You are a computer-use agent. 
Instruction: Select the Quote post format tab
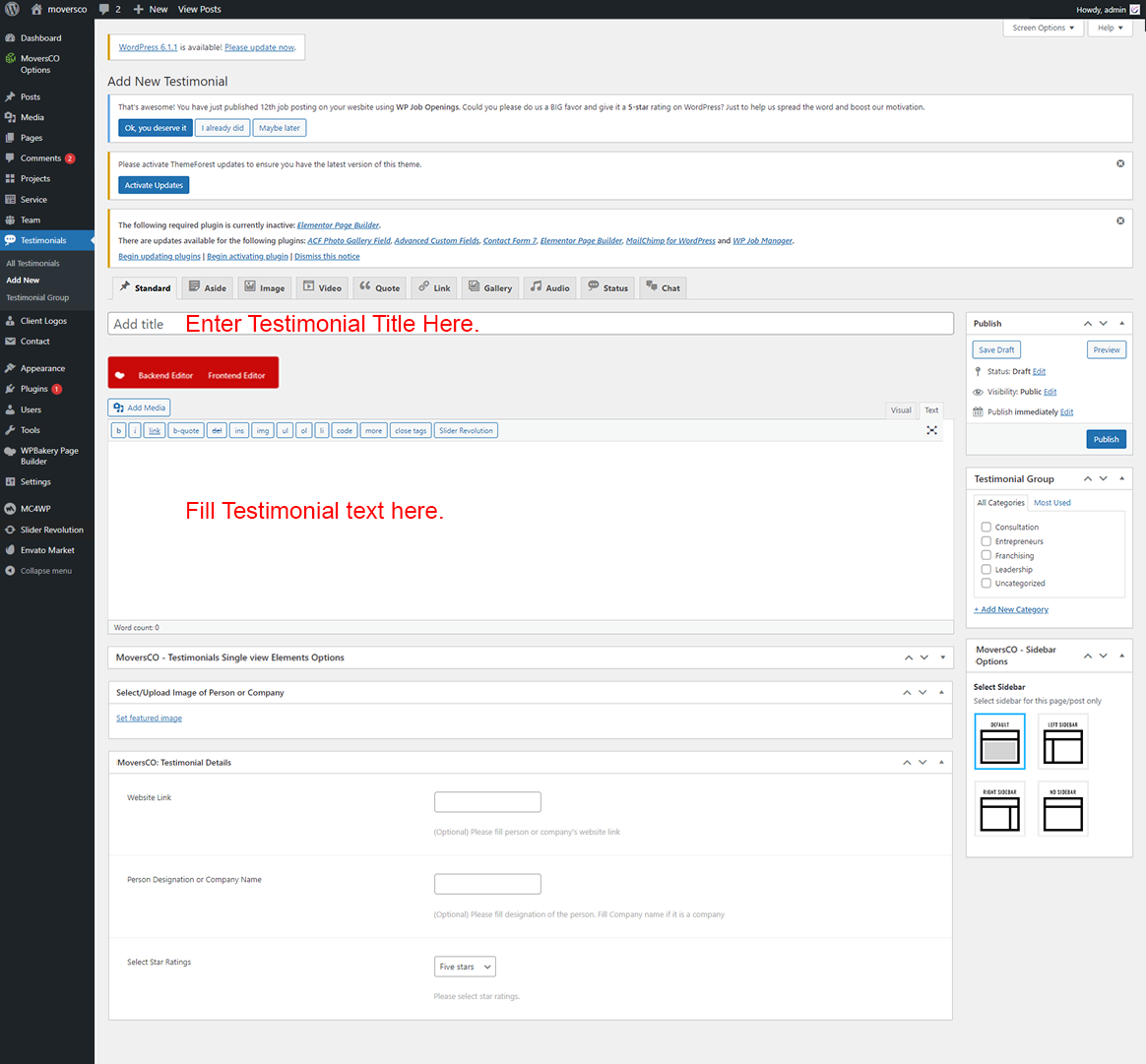[x=379, y=287]
